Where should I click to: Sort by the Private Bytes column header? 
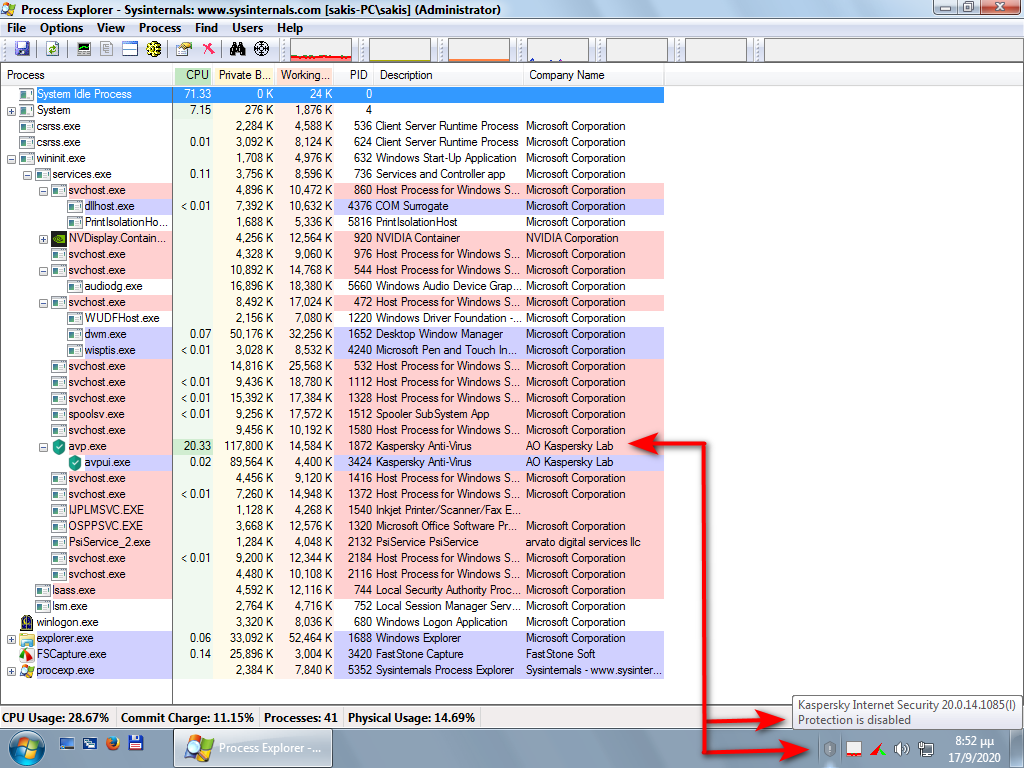(x=244, y=75)
